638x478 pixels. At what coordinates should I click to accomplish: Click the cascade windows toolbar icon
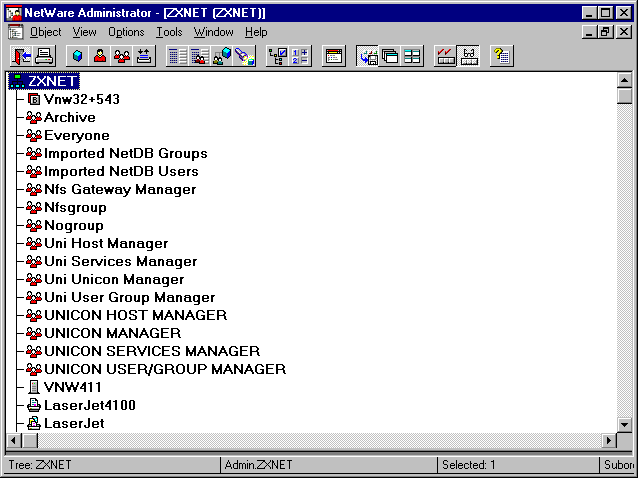(x=389, y=56)
